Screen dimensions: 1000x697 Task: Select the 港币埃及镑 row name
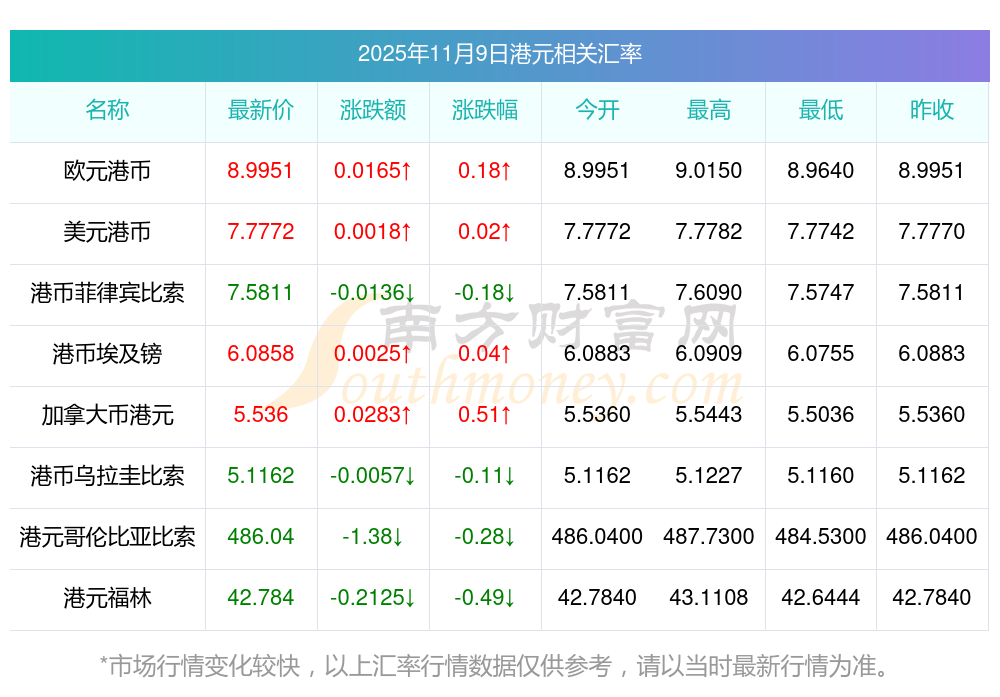(107, 353)
